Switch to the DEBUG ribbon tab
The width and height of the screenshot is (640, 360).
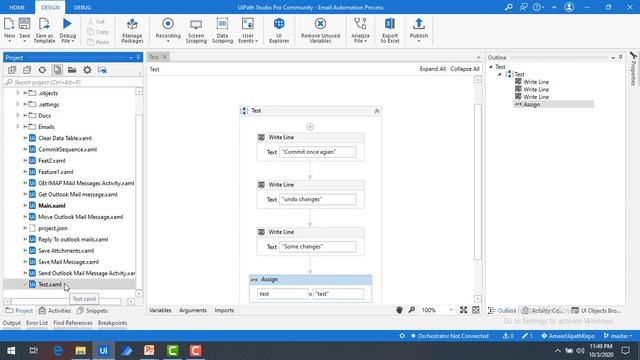point(82,7)
